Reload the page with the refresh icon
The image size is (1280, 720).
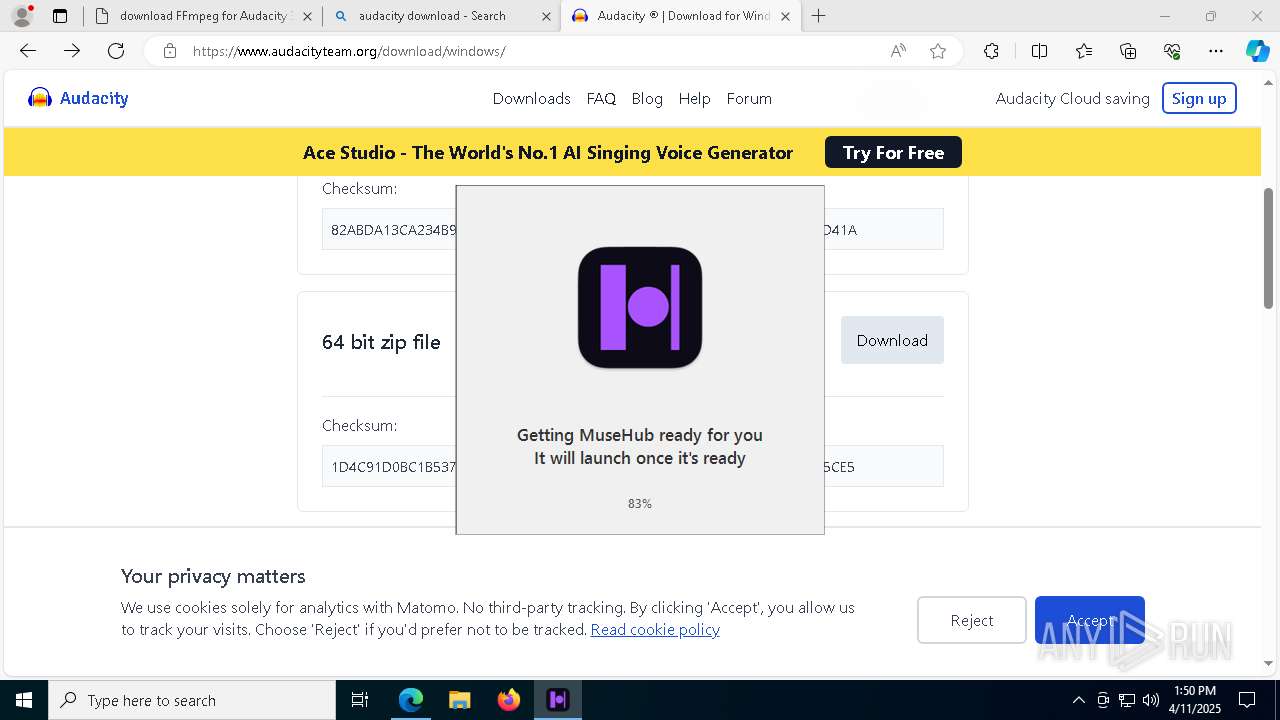click(x=116, y=51)
